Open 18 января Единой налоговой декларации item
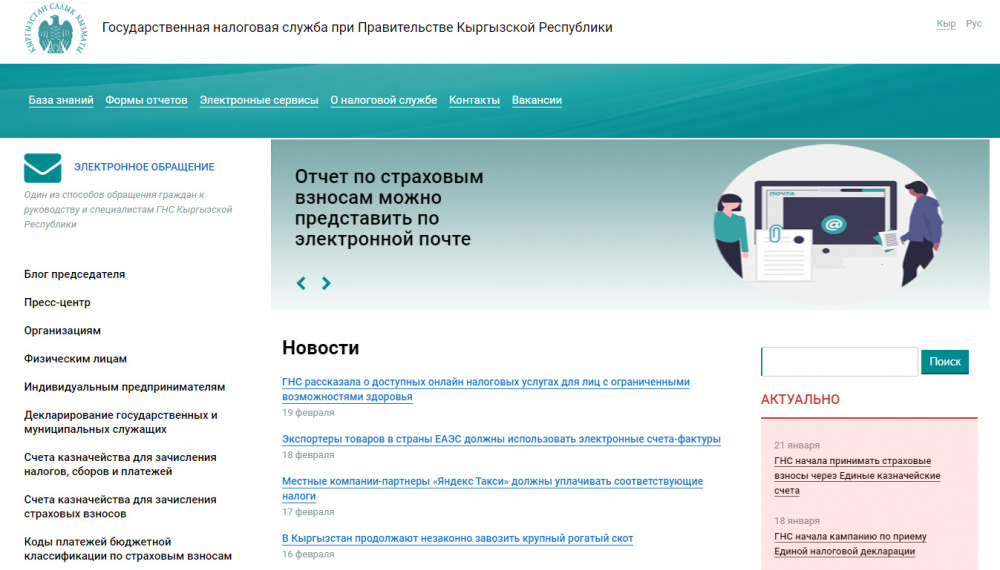 tap(850, 544)
